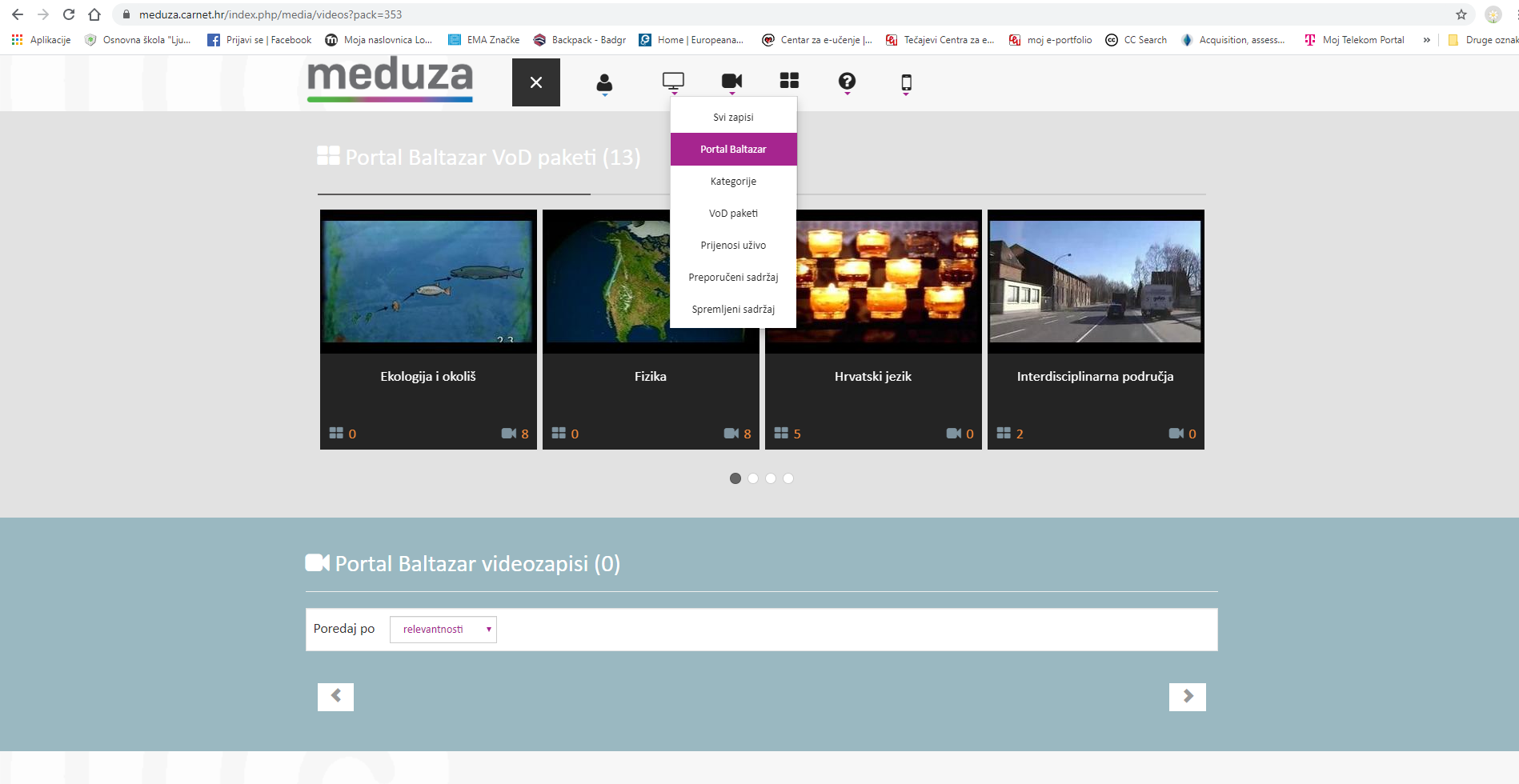Open the 'Moj Telekom Portal' bookmark
Image resolution: width=1519 pixels, height=784 pixels.
click(1354, 40)
